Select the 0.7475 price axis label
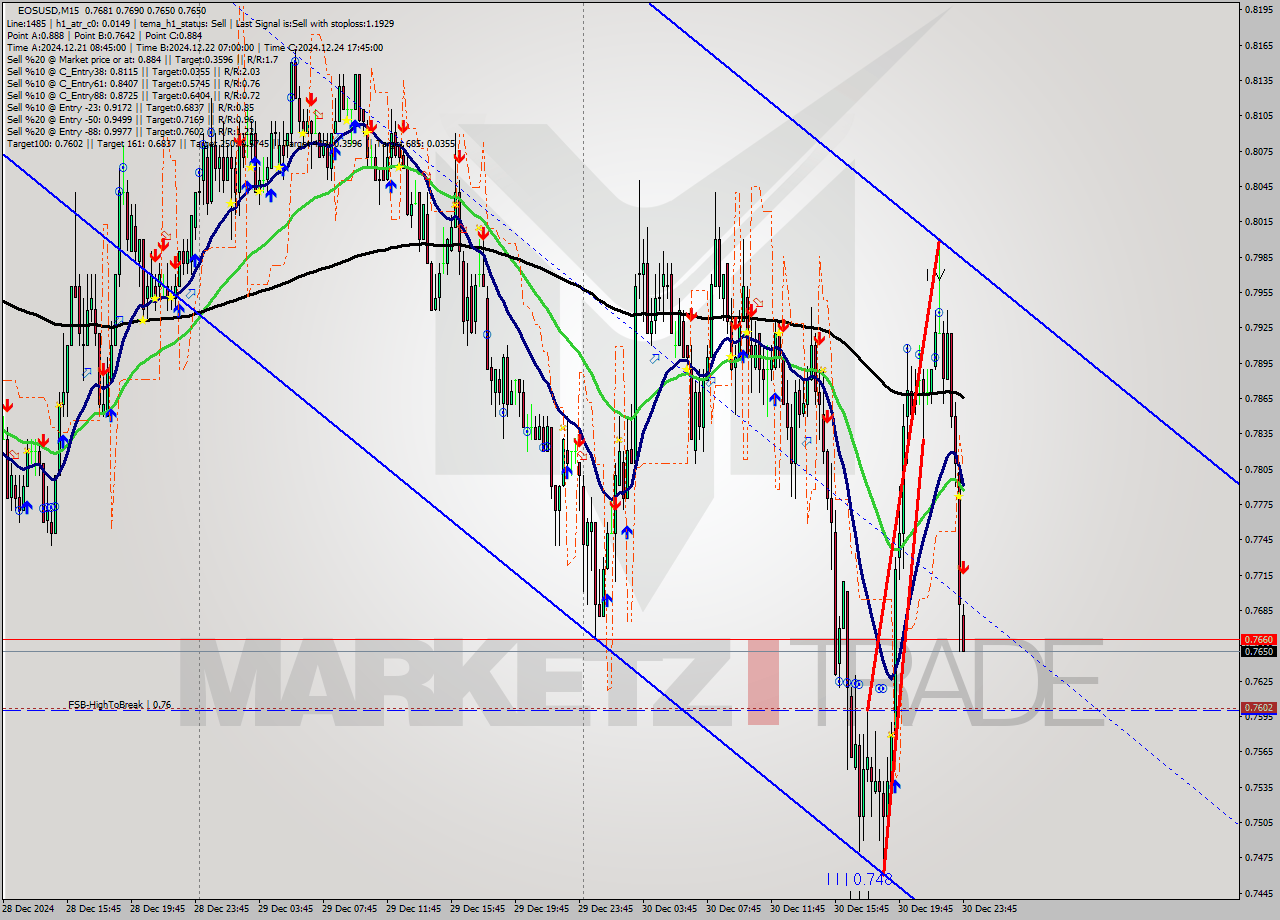1280x920 pixels. 1259,858
